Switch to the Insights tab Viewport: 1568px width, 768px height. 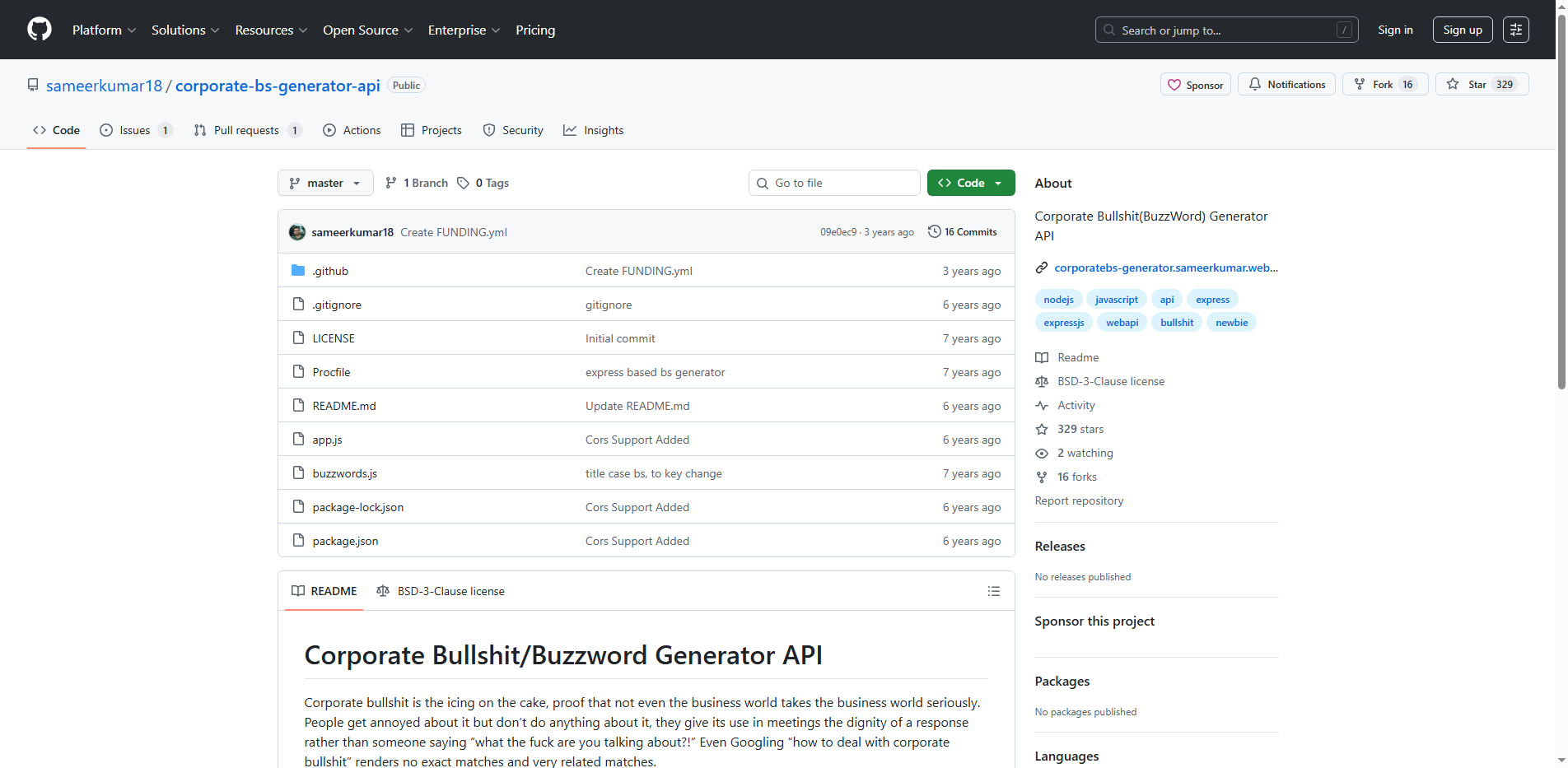[x=593, y=130]
